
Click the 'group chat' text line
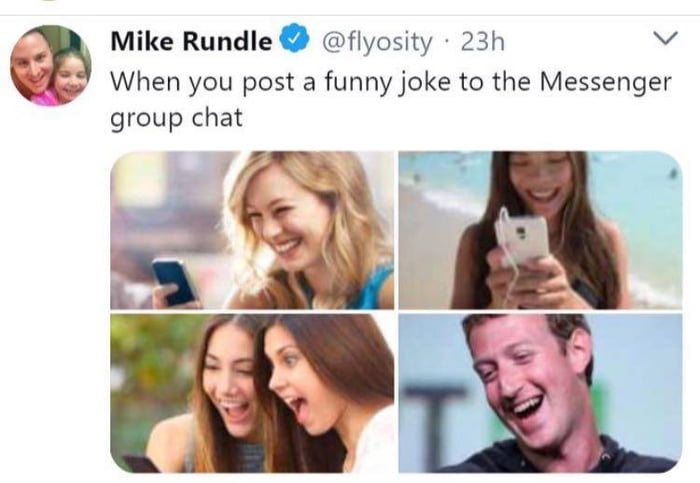tap(176, 118)
